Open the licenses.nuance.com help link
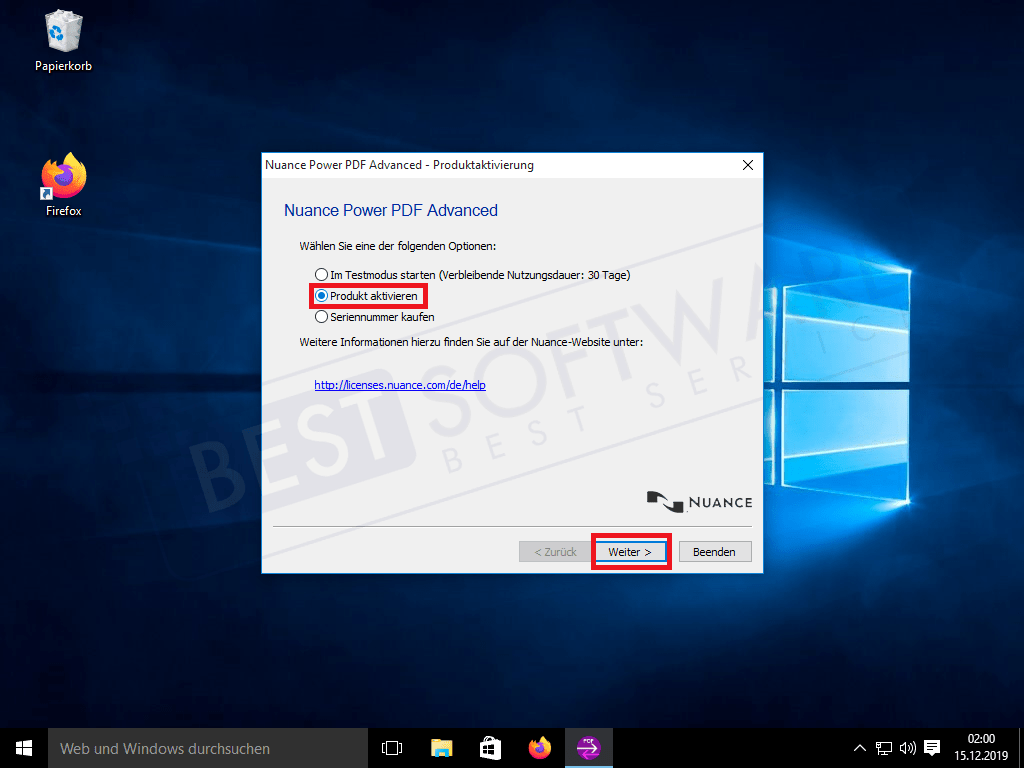The image size is (1024, 768). [x=399, y=385]
